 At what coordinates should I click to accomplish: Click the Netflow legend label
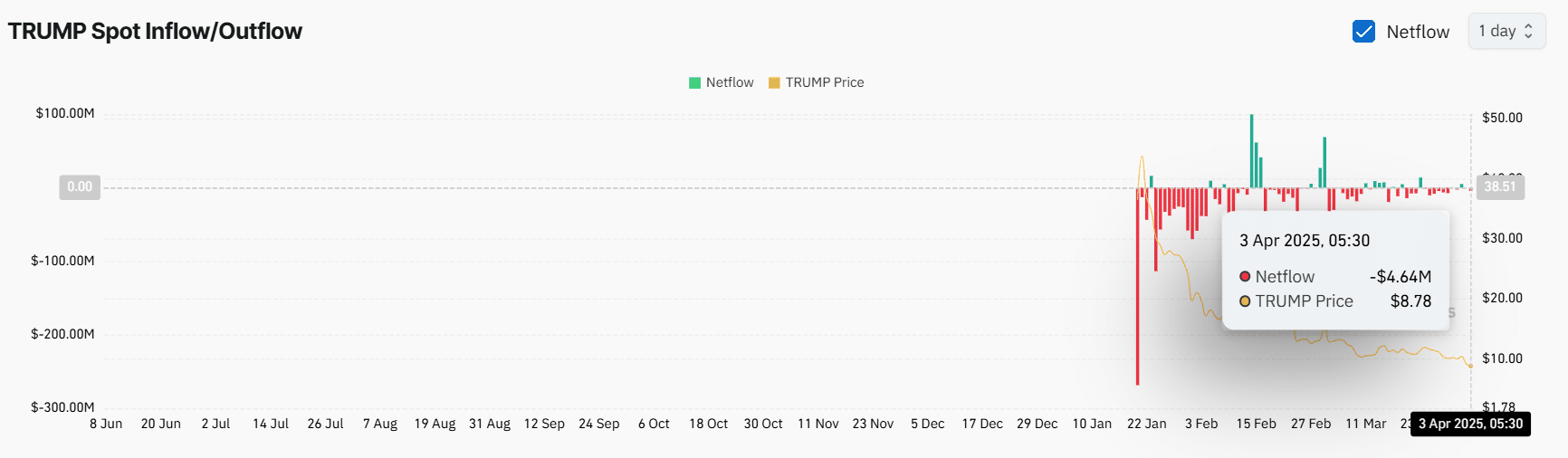730,82
